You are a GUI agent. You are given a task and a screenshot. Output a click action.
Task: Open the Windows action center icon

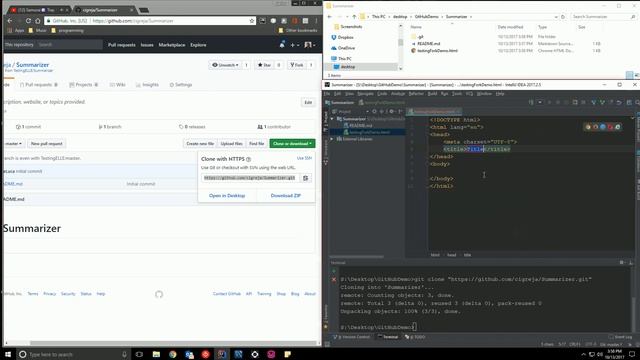pyautogui.click(x=632, y=354)
